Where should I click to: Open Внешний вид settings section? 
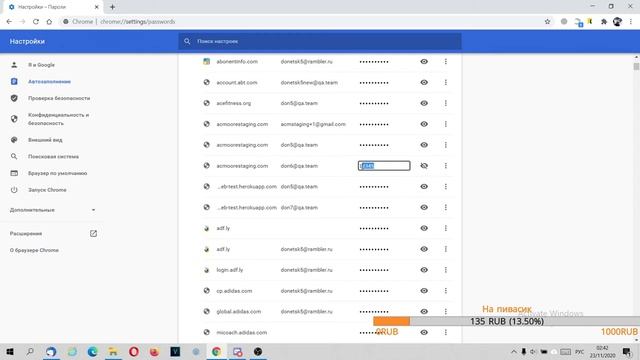point(45,140)
